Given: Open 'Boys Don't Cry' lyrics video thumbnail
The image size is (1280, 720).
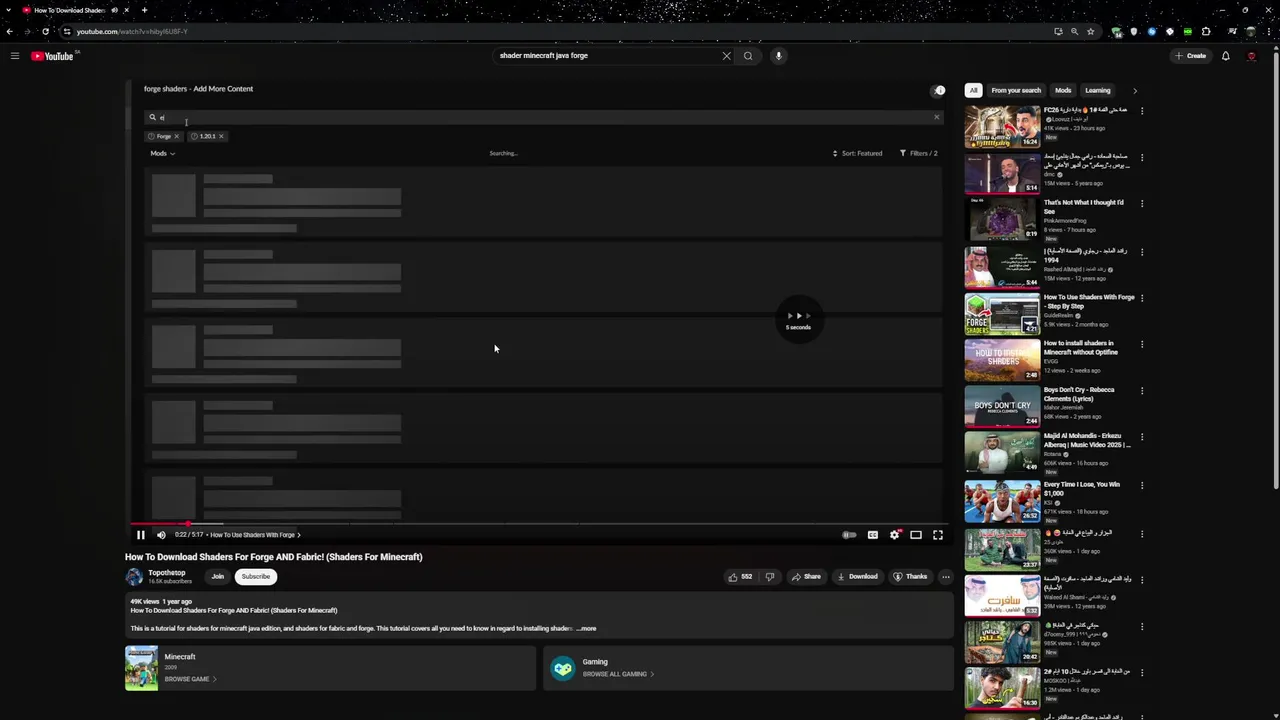Looking at the screenshot, I should click(x=1002, y=407).
